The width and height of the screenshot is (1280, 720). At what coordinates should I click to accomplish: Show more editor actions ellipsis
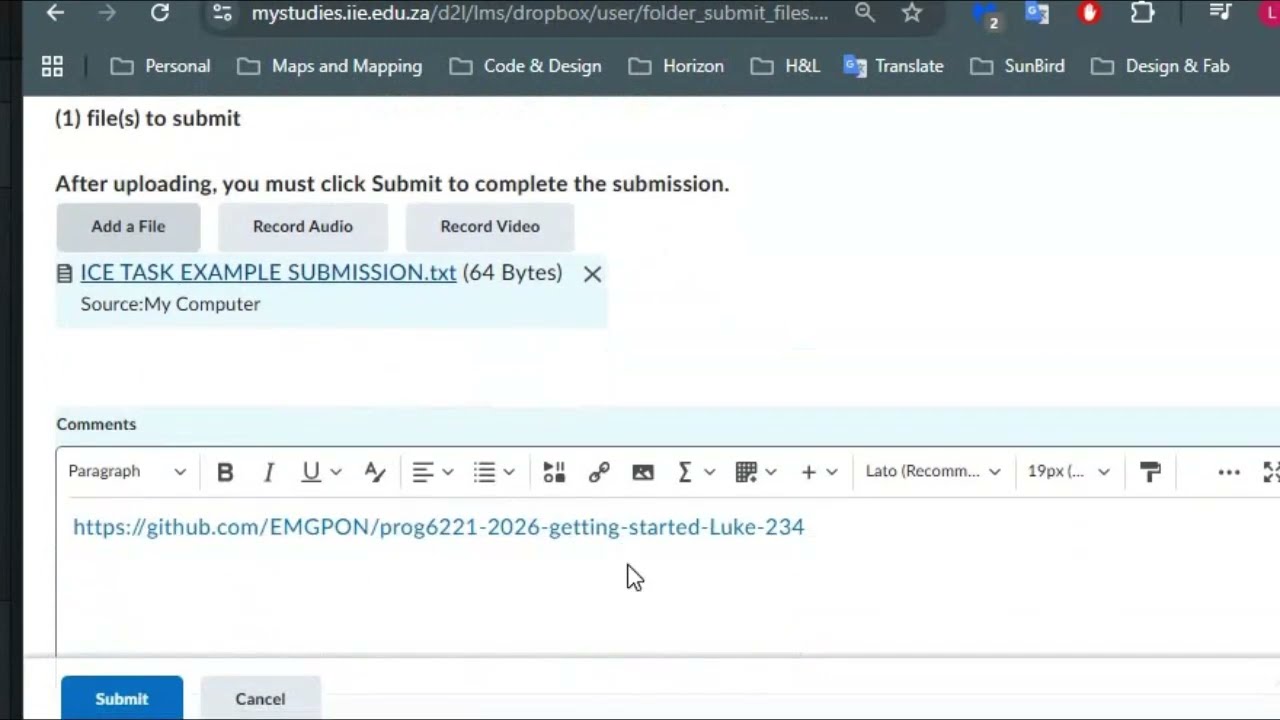[x=1229, y=472]
